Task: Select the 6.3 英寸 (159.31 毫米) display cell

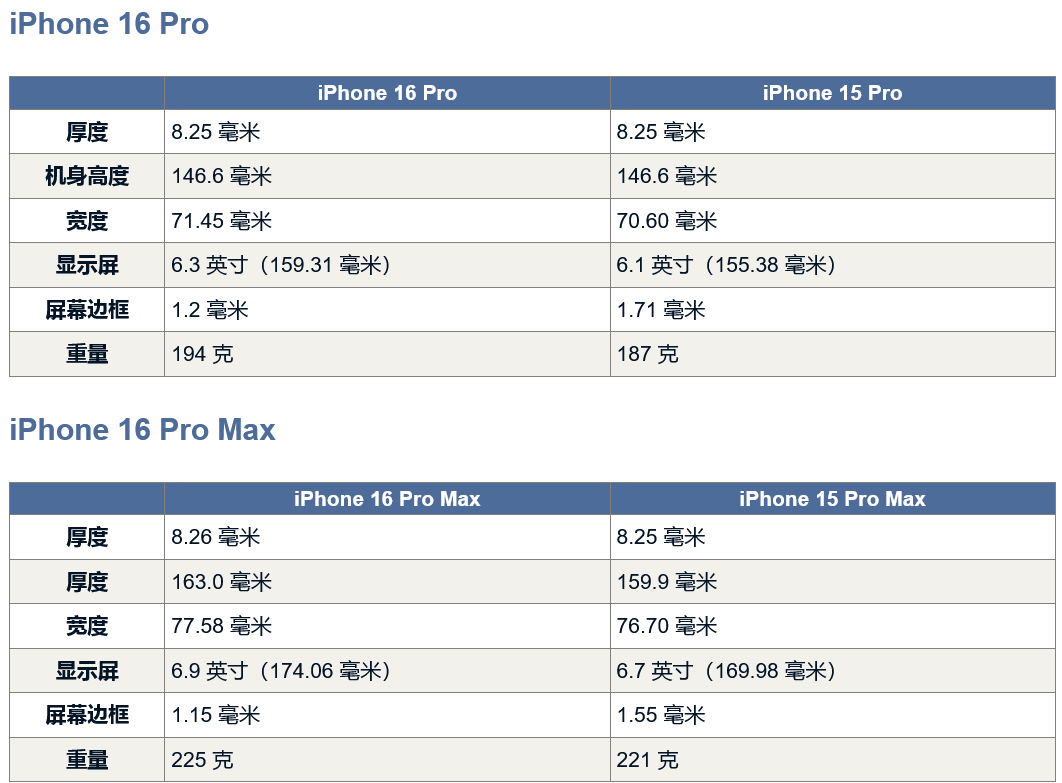Action: [387, 265]
